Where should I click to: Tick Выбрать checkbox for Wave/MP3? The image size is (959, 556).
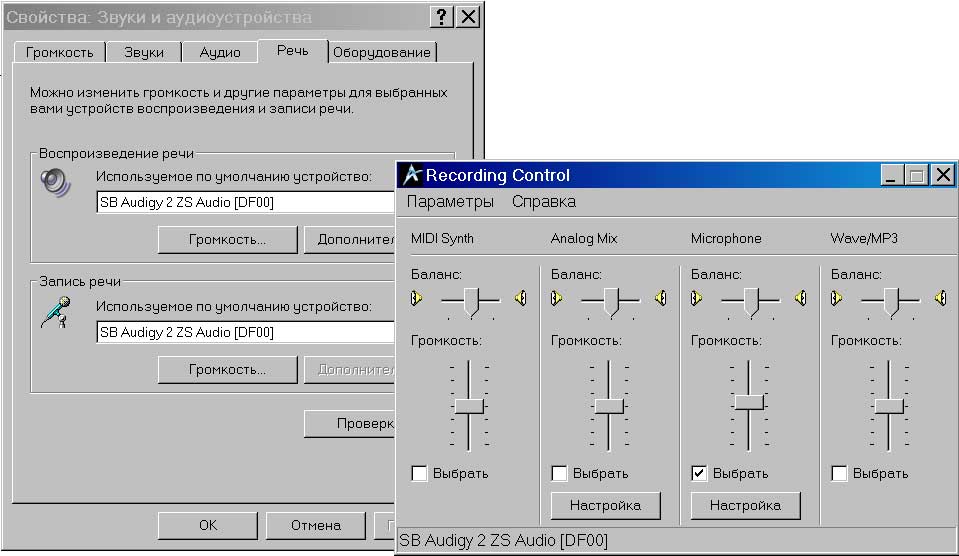839,473
